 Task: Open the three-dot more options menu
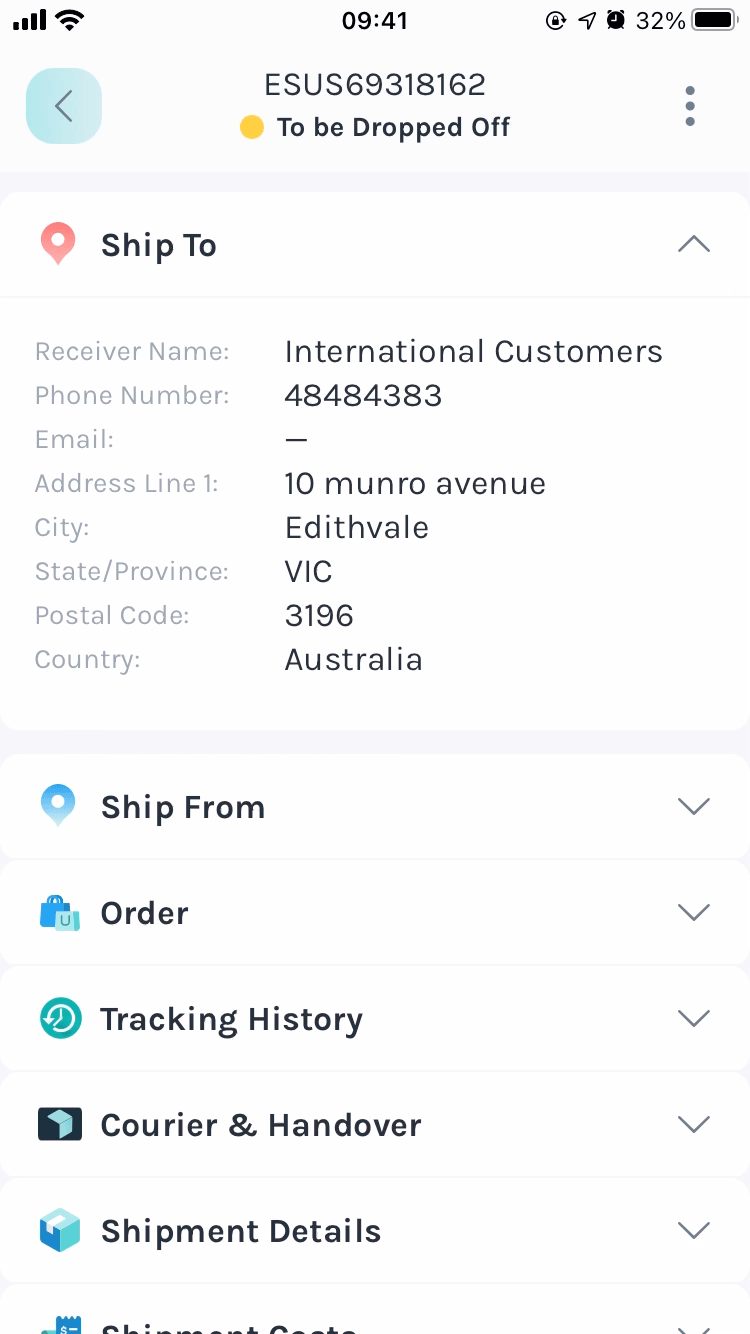pyautogui.click(x=690, y=106)
